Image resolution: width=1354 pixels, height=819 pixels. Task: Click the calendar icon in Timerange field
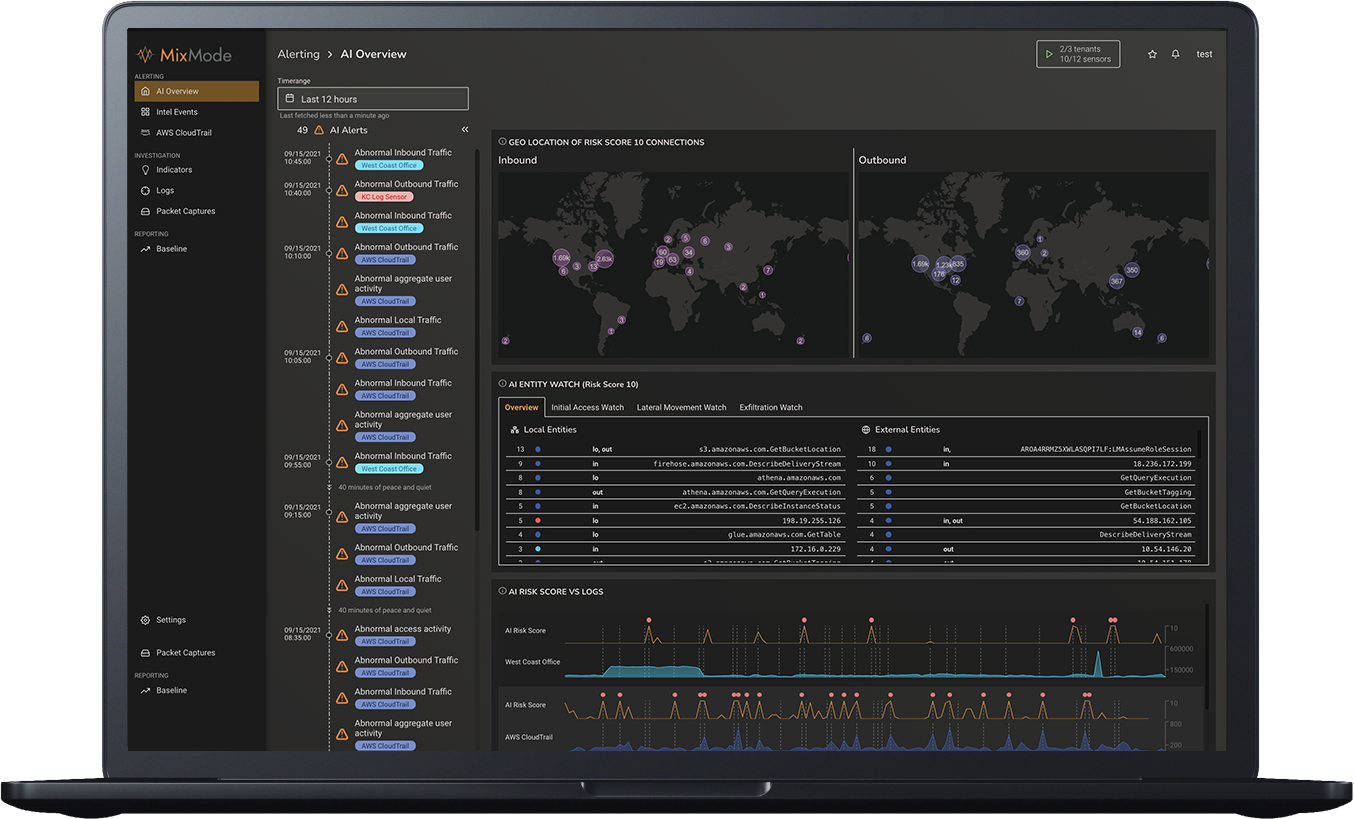(290, 99)
